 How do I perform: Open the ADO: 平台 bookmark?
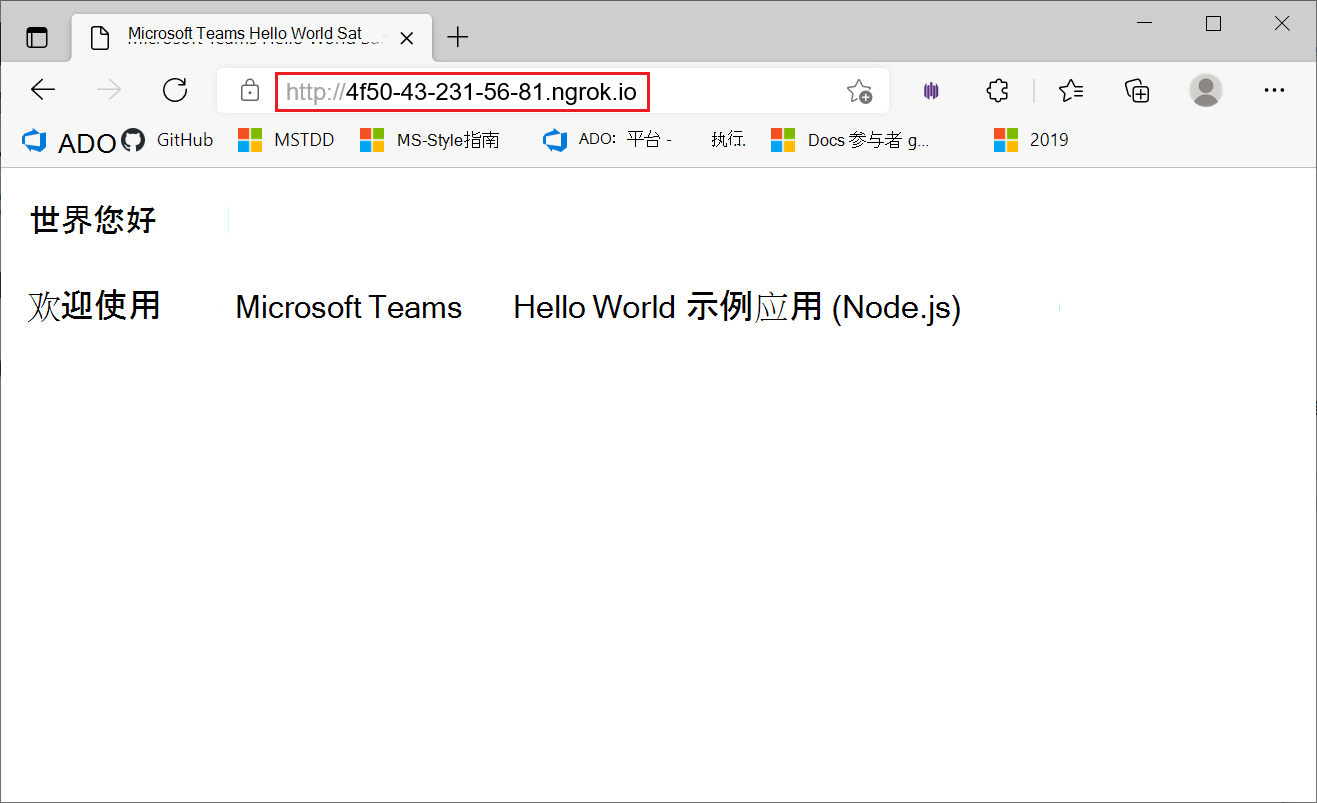coord(608,140)
